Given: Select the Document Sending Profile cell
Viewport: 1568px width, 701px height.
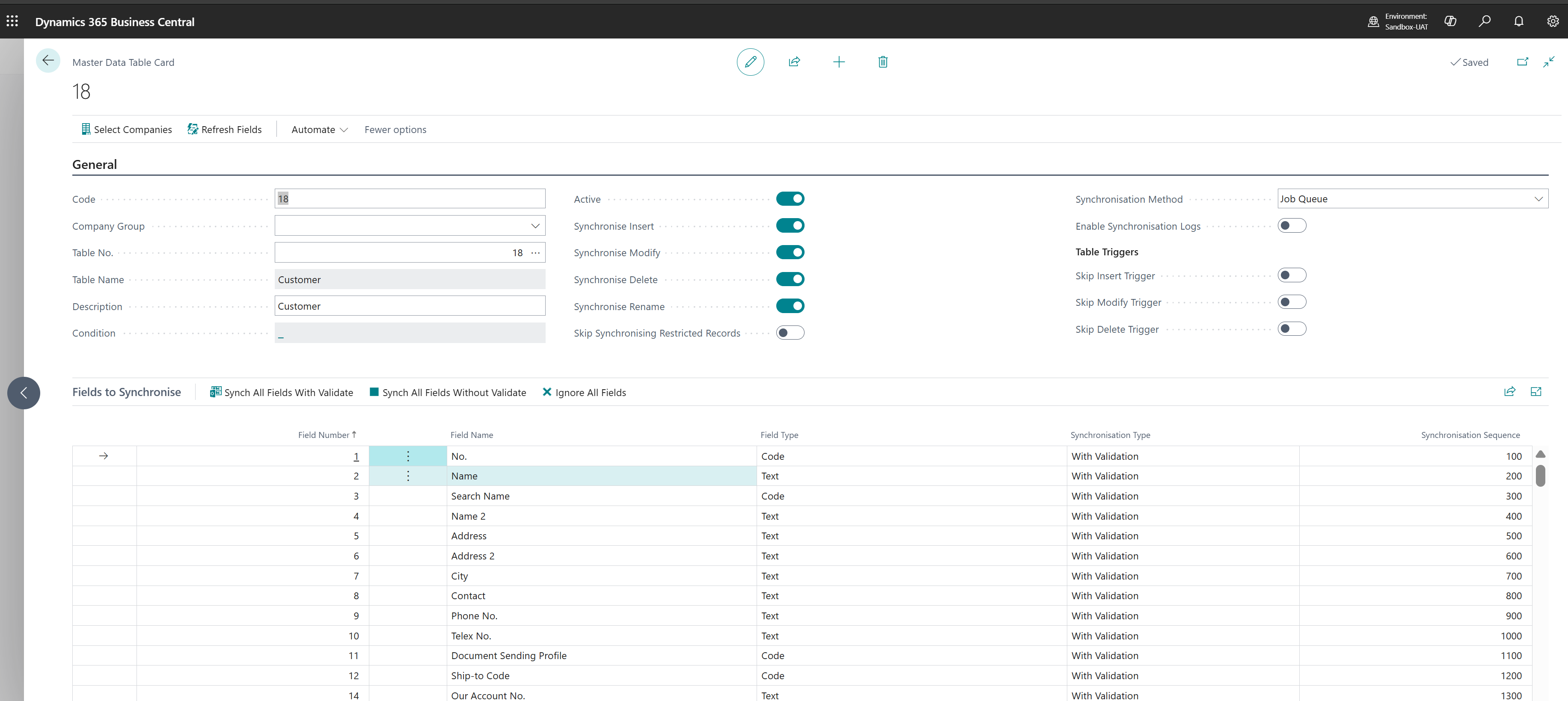Looking at the screenshot, I should pos(601,655).
